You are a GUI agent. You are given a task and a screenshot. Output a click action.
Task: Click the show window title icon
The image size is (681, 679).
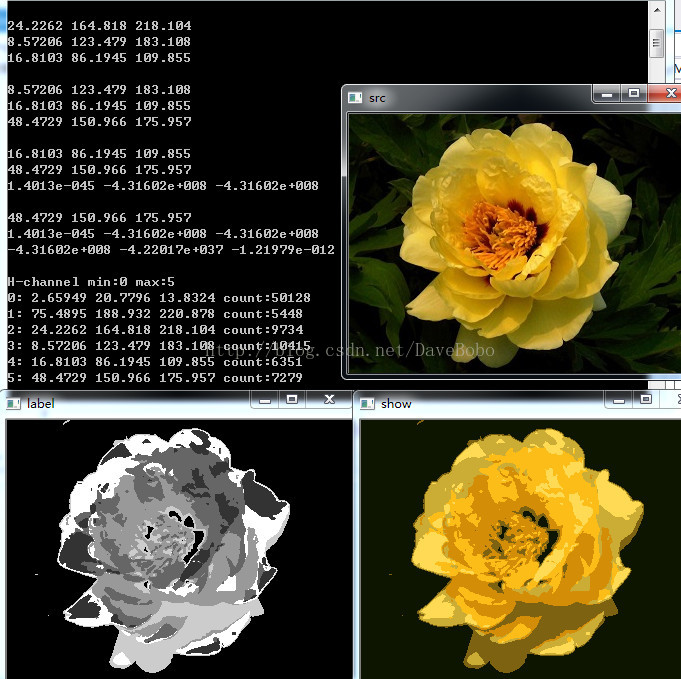367,404
